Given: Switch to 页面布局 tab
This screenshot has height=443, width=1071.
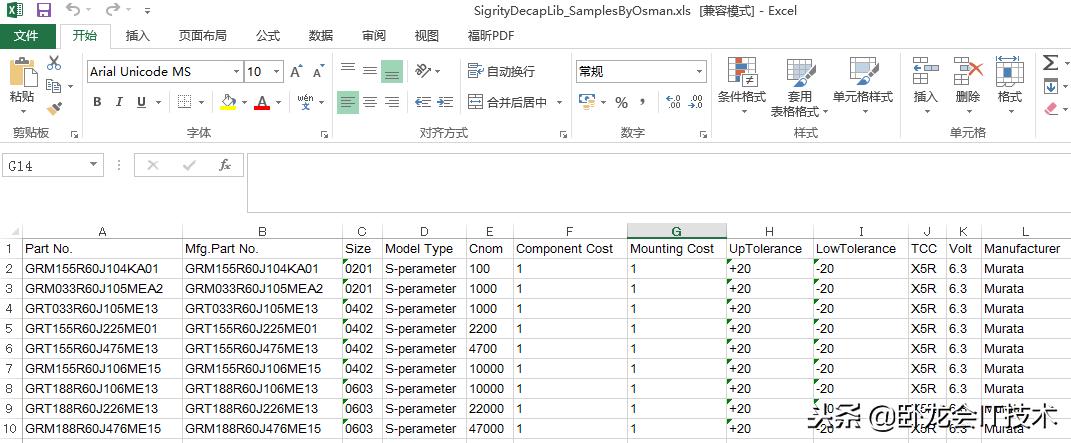Looking at the screenshot, I should click(202, 36).
